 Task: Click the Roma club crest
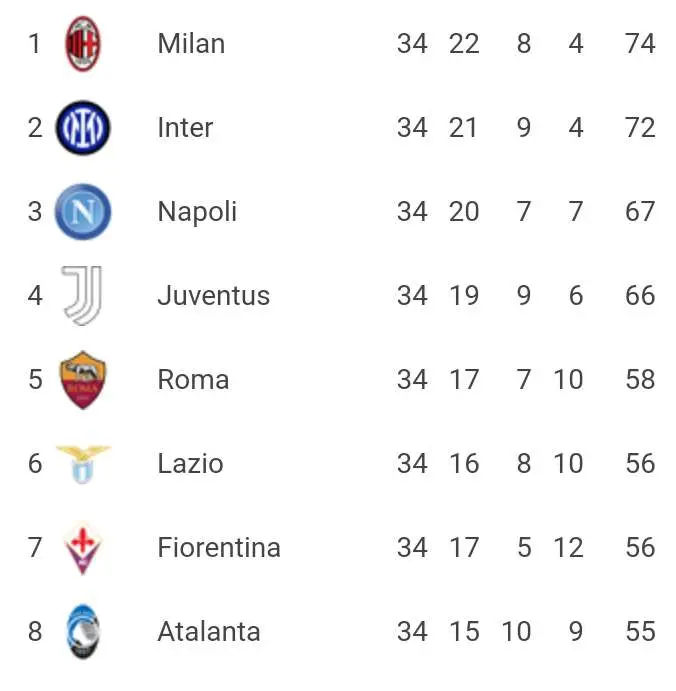tap(83, 379)
